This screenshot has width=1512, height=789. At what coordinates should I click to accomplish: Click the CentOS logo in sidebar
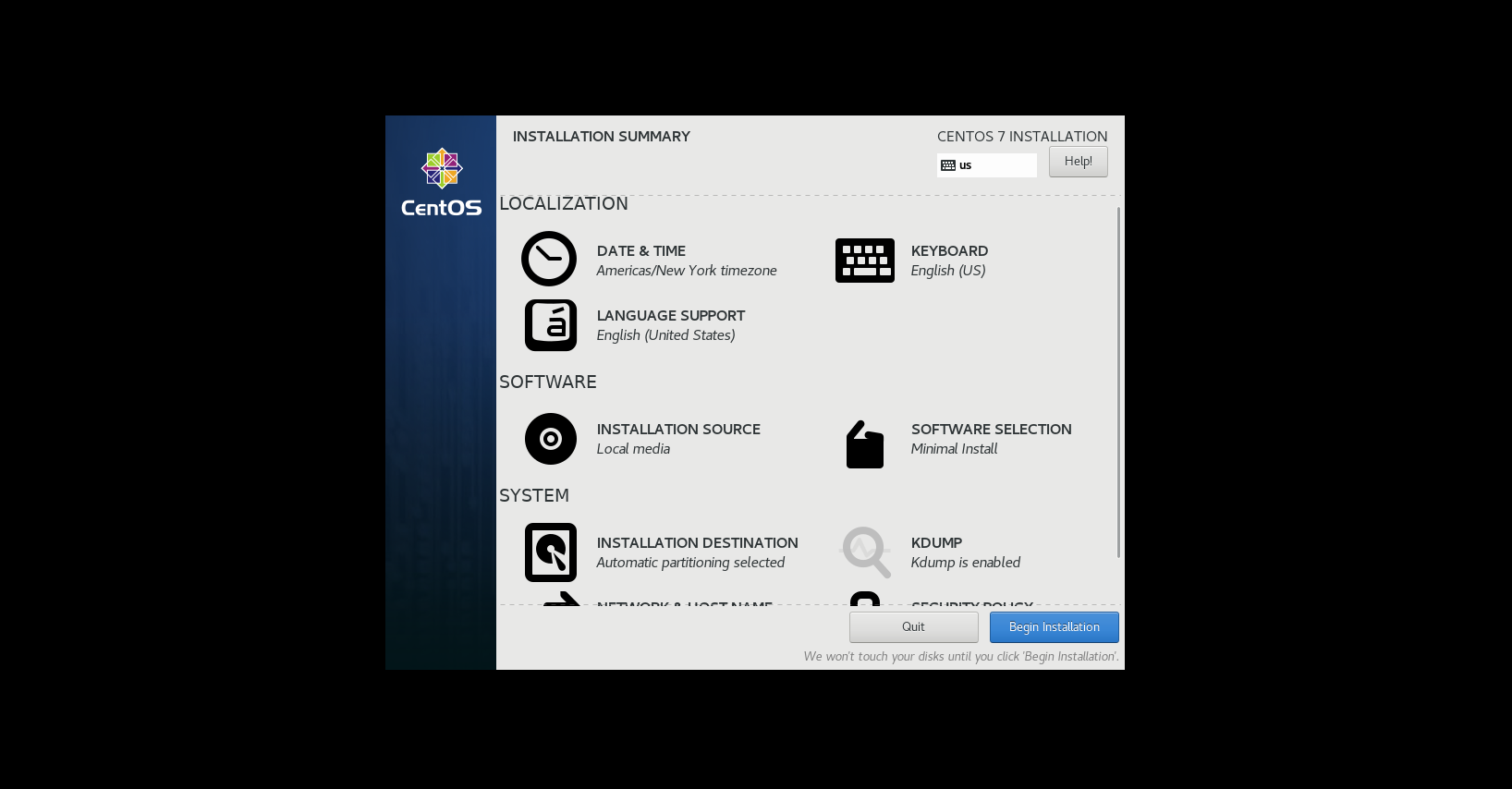tap(442, 183)
